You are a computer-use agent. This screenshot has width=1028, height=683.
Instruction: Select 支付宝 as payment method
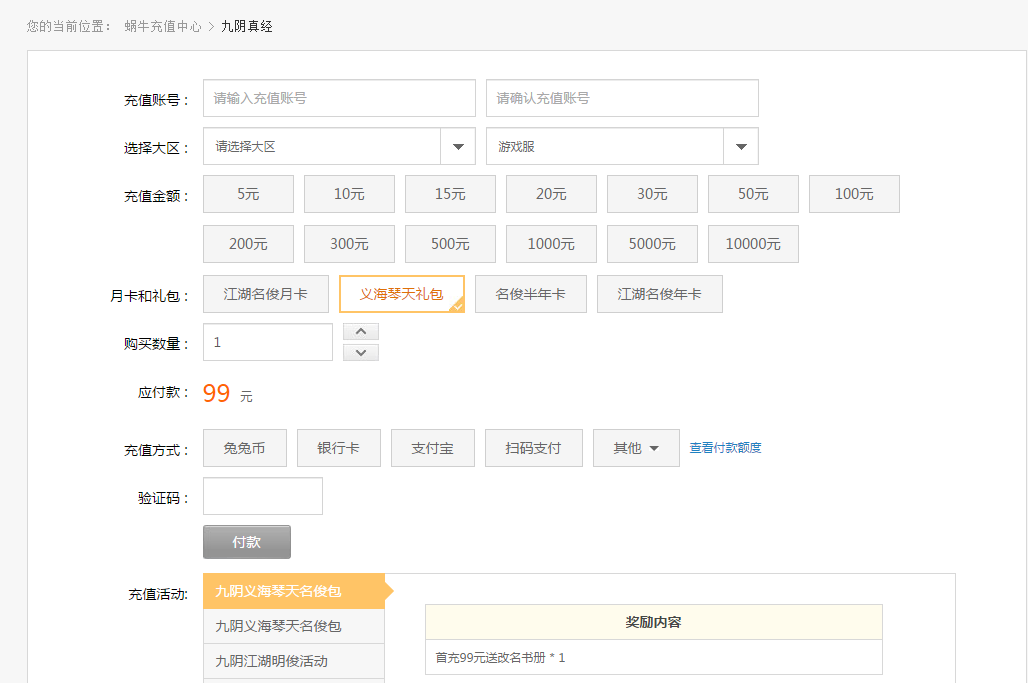(432, 448)
